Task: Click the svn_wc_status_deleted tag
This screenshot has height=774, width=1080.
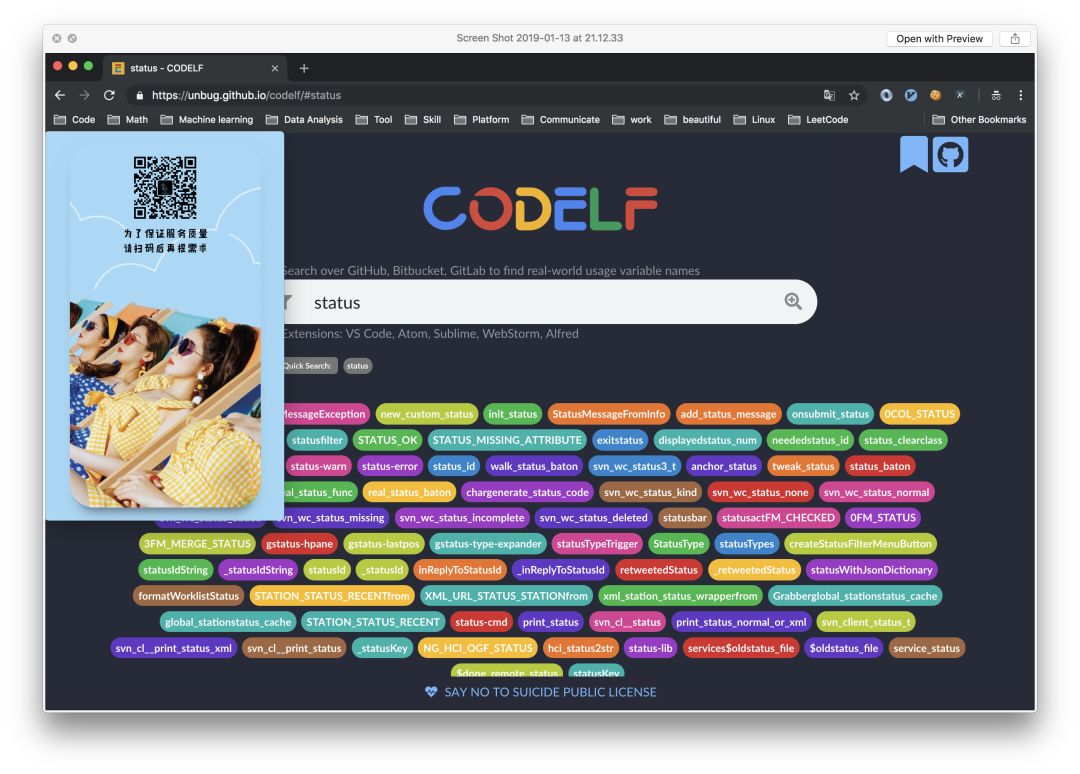Action: [x=594, y=518]
